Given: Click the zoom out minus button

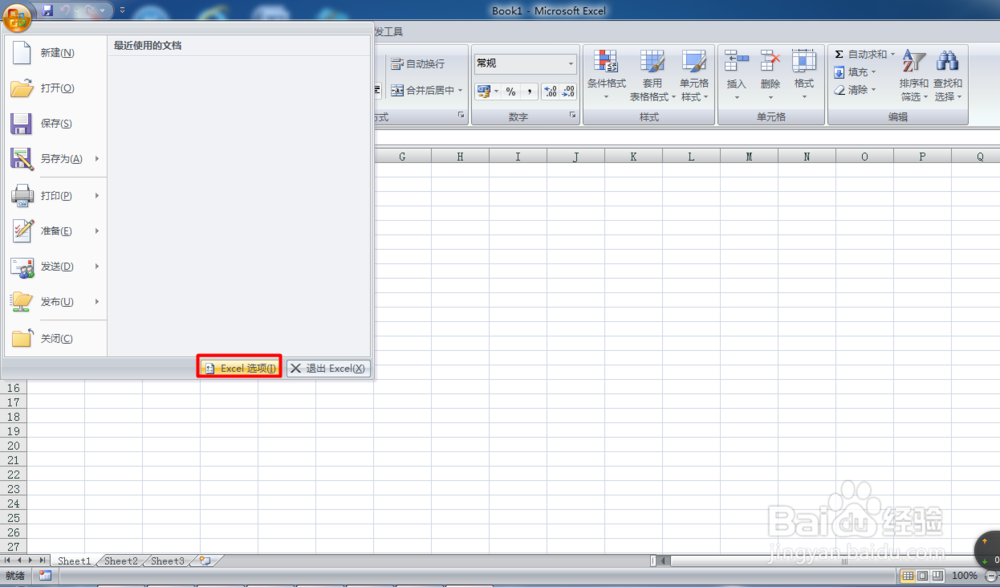Looking at the screenshot, I should [991, 576].
